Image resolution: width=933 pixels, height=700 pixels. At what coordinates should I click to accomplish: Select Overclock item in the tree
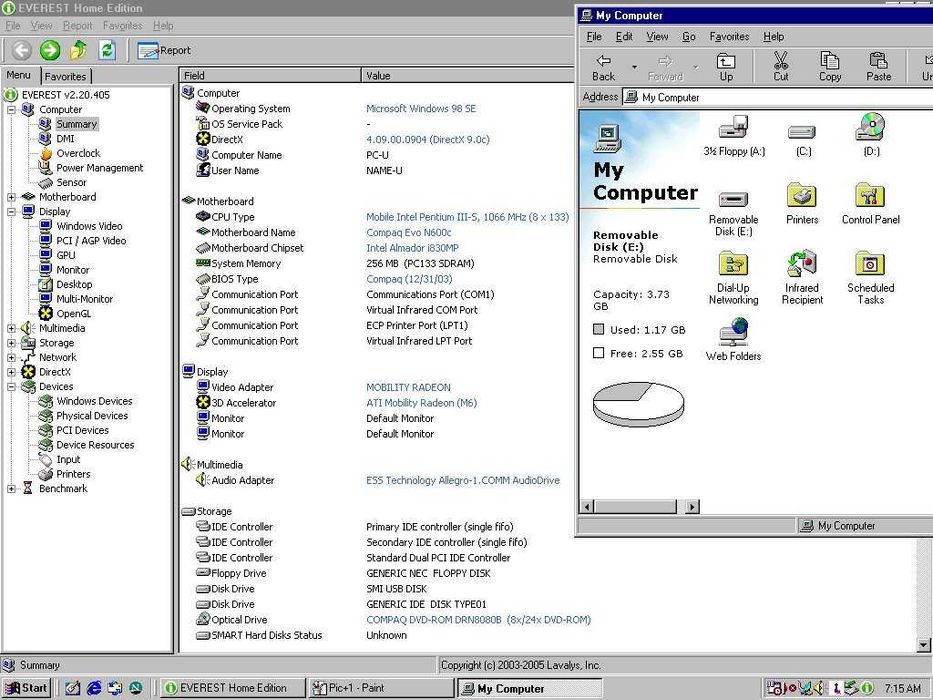pos(78,154)
